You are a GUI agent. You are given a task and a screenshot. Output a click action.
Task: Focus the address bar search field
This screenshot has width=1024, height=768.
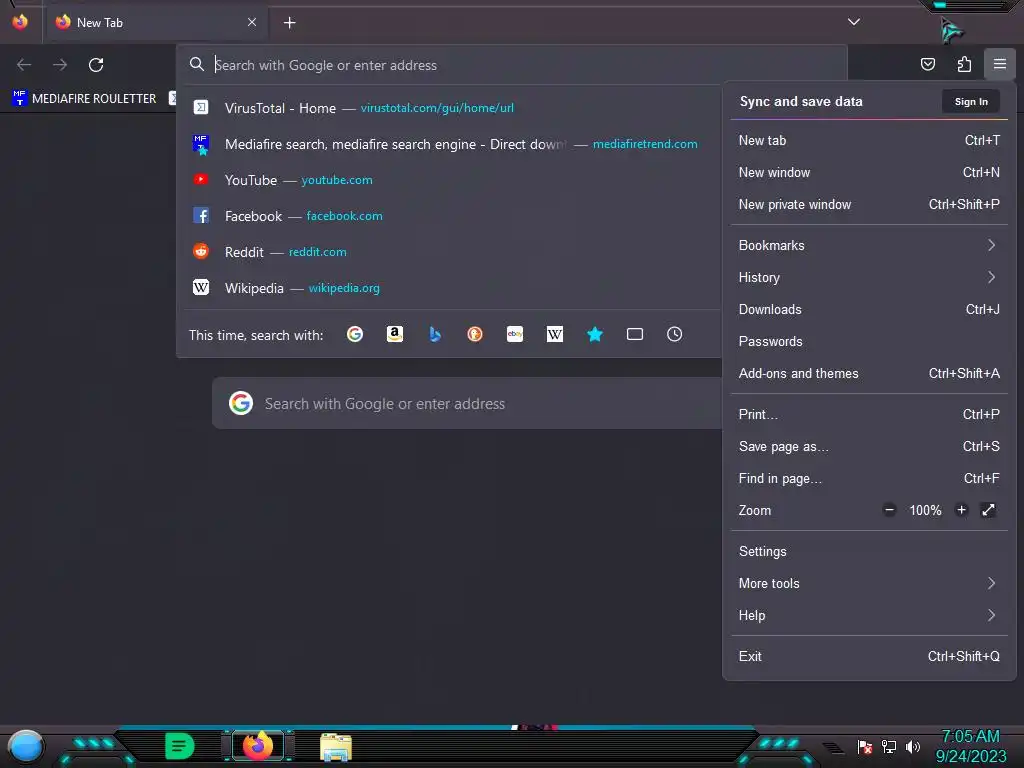tap(511, 65)
